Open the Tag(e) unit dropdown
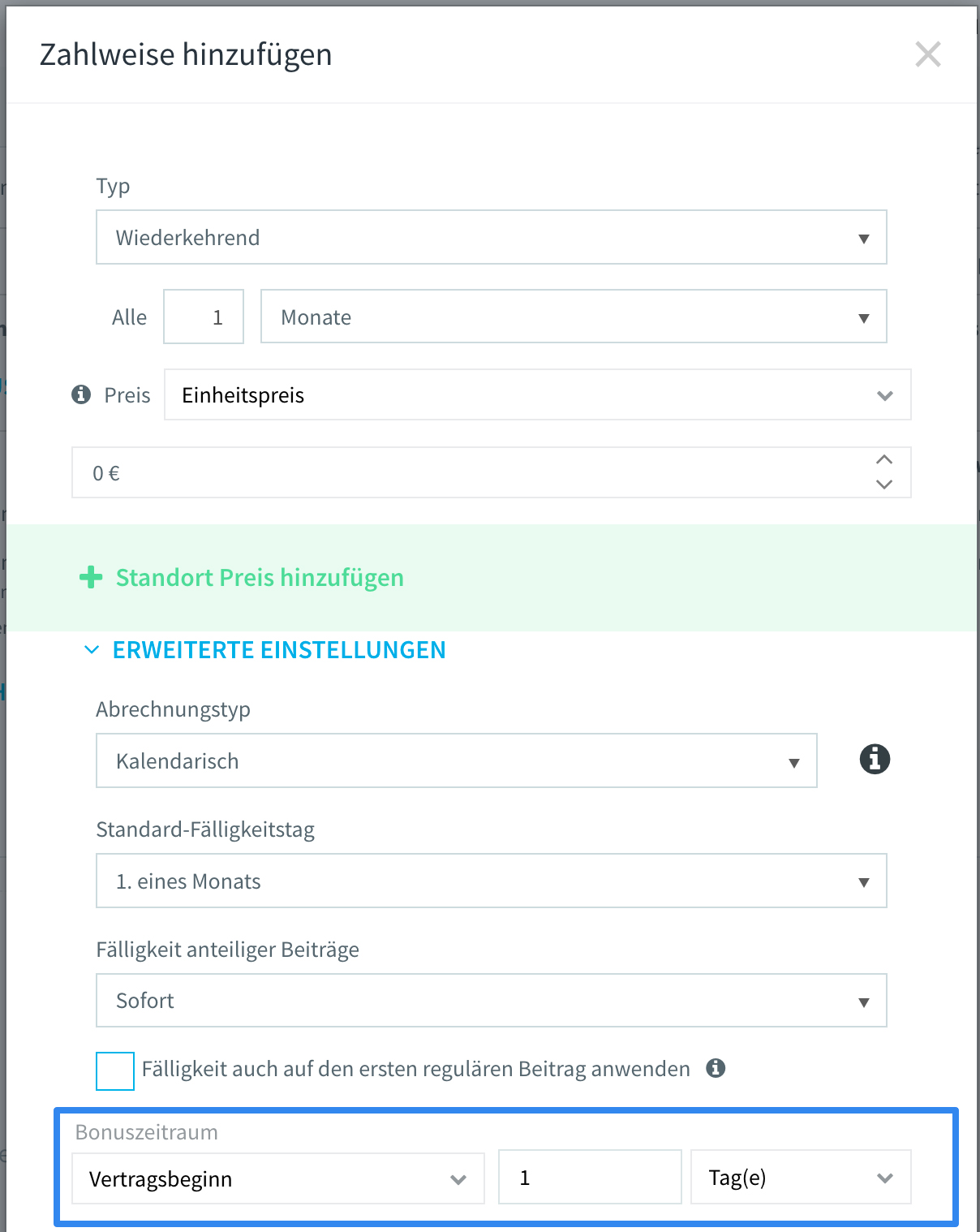This screenshot has width=980, height=1232. 800,1178
